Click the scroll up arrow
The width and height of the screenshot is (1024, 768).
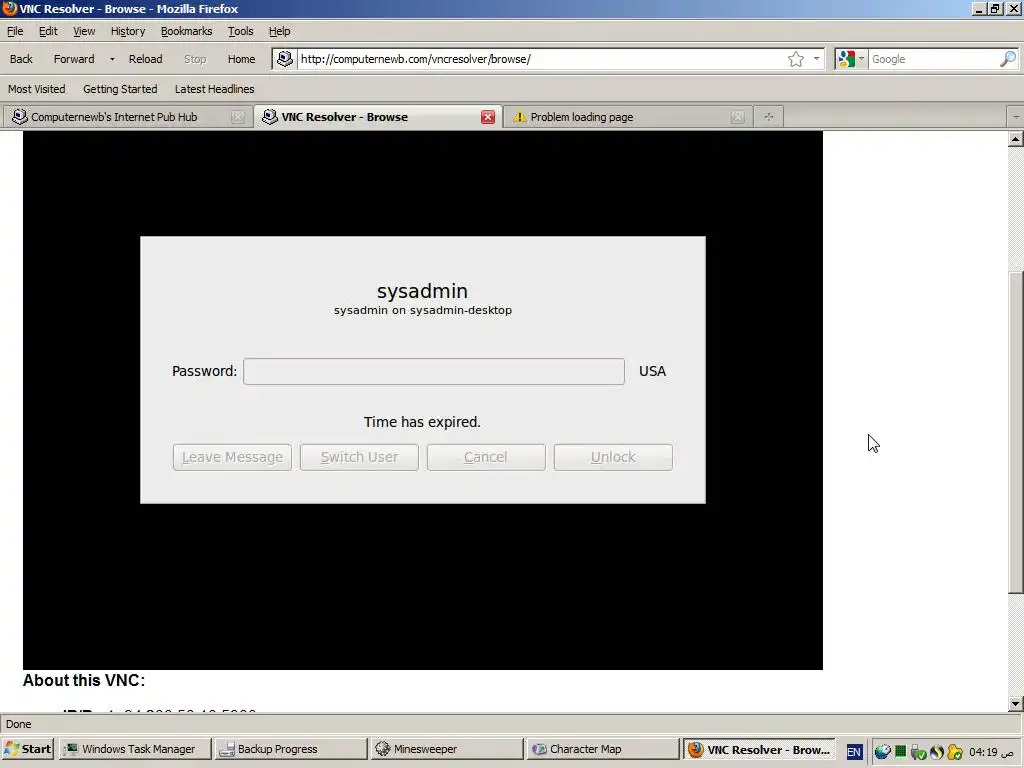coord(1016,139)
